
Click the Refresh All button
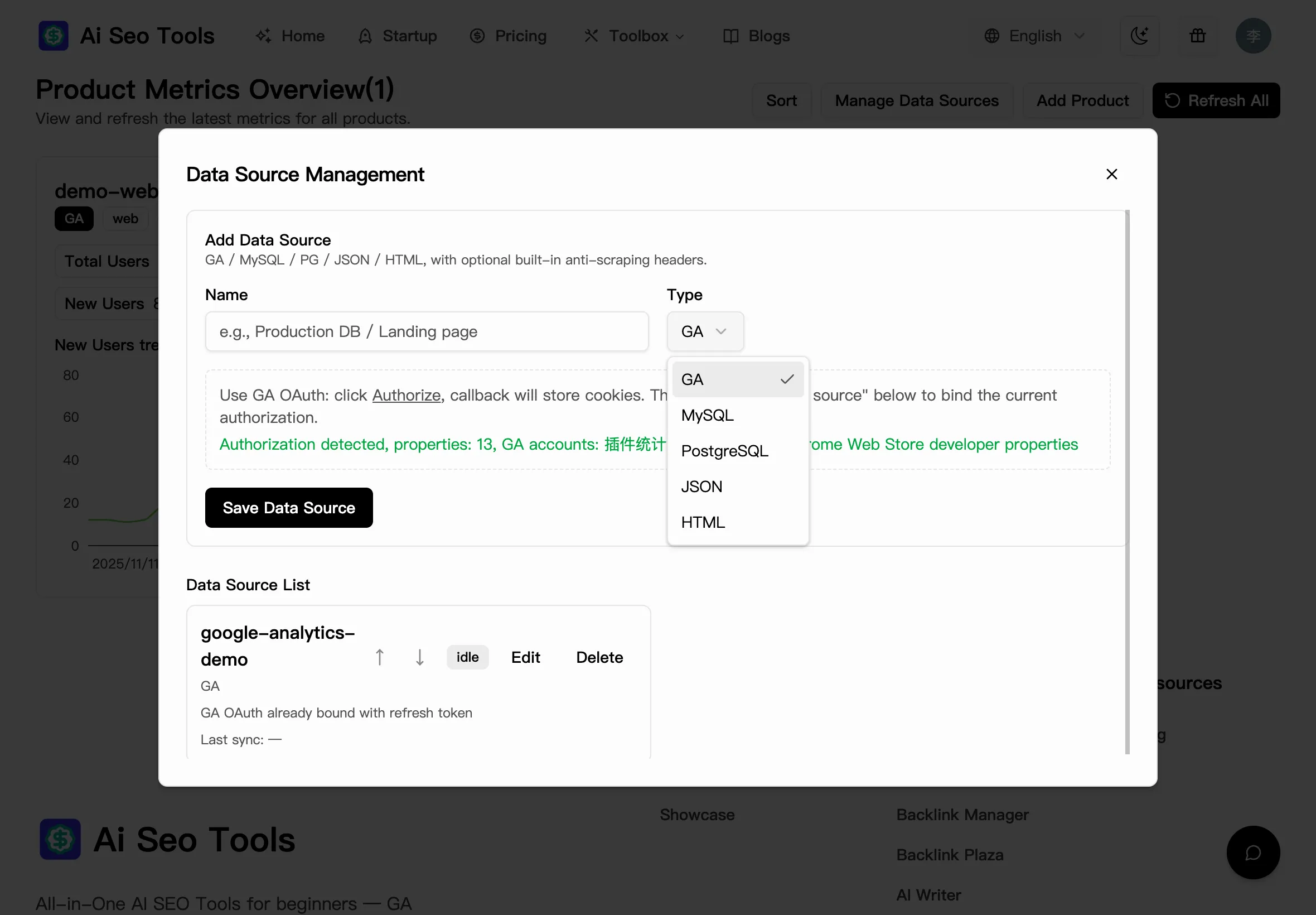pyautogui.click(x=1216, y=100)
